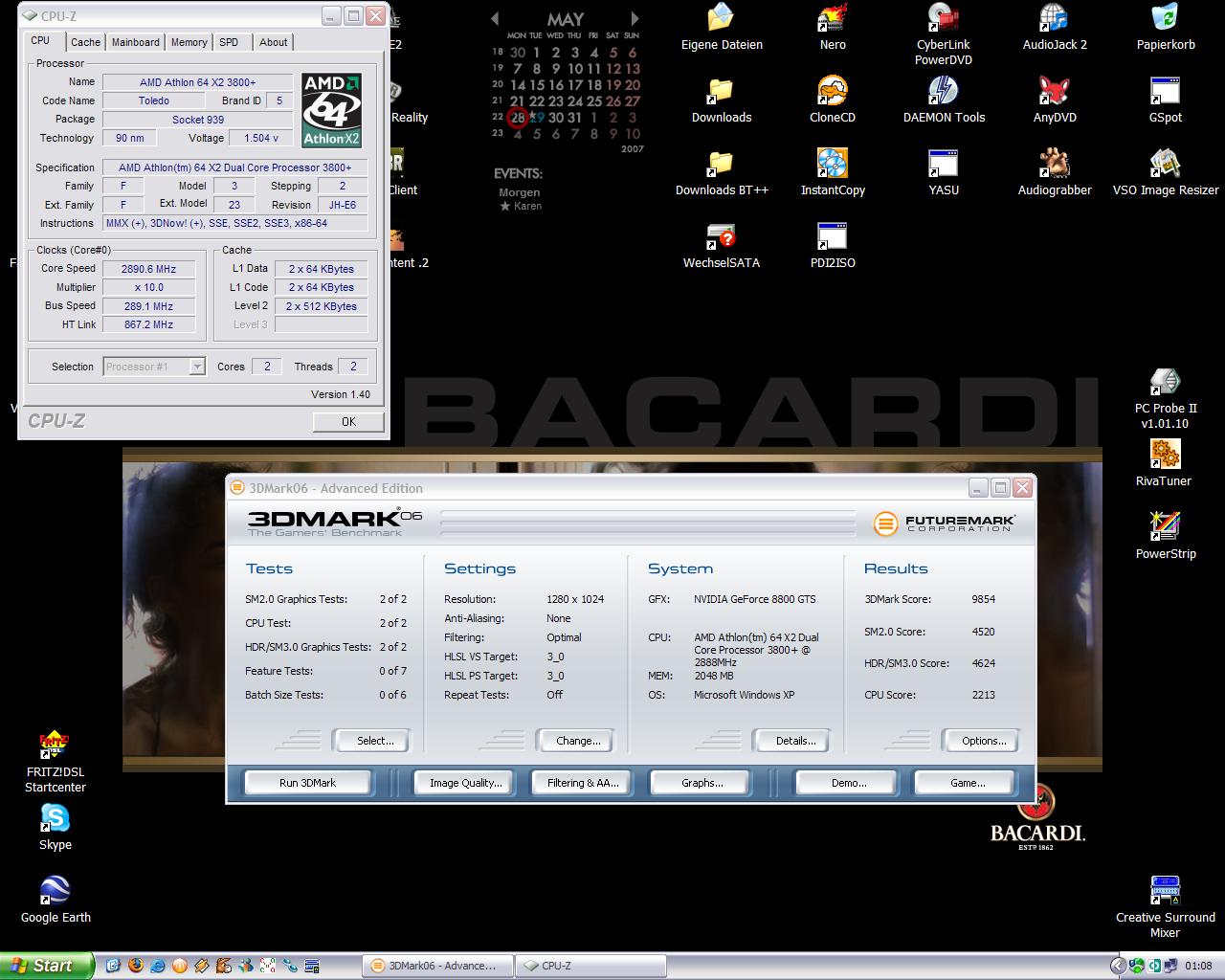This screenshot has width=1225, height=980.
Task: Open the YASU shortcut
Action: [x=944, y=173]
